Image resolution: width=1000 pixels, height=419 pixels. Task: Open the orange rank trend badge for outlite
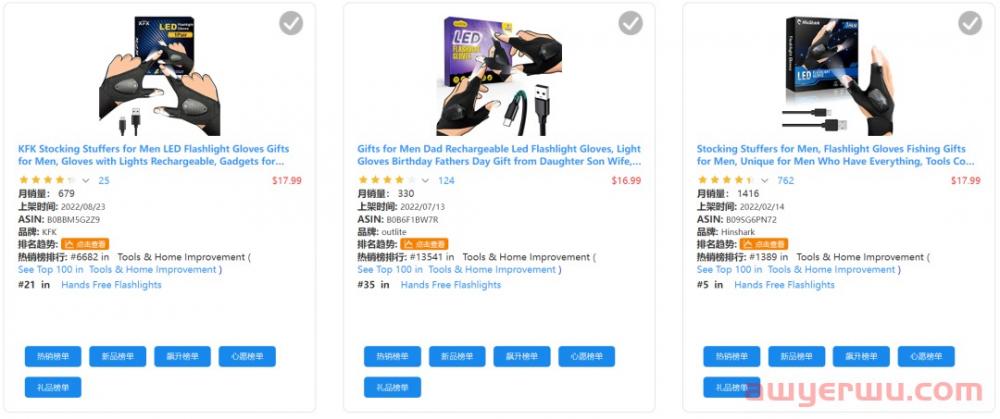424,244
